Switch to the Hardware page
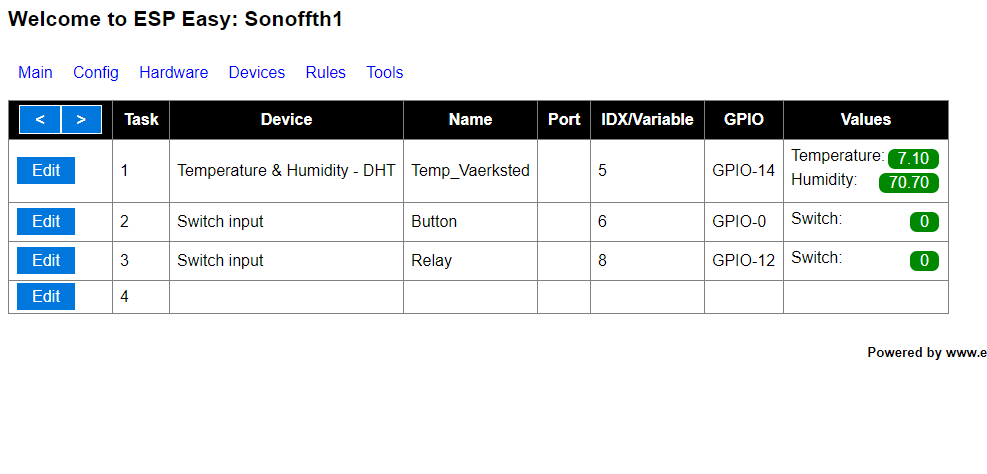The height and width of the screenshot is (474, 987). 174,72
